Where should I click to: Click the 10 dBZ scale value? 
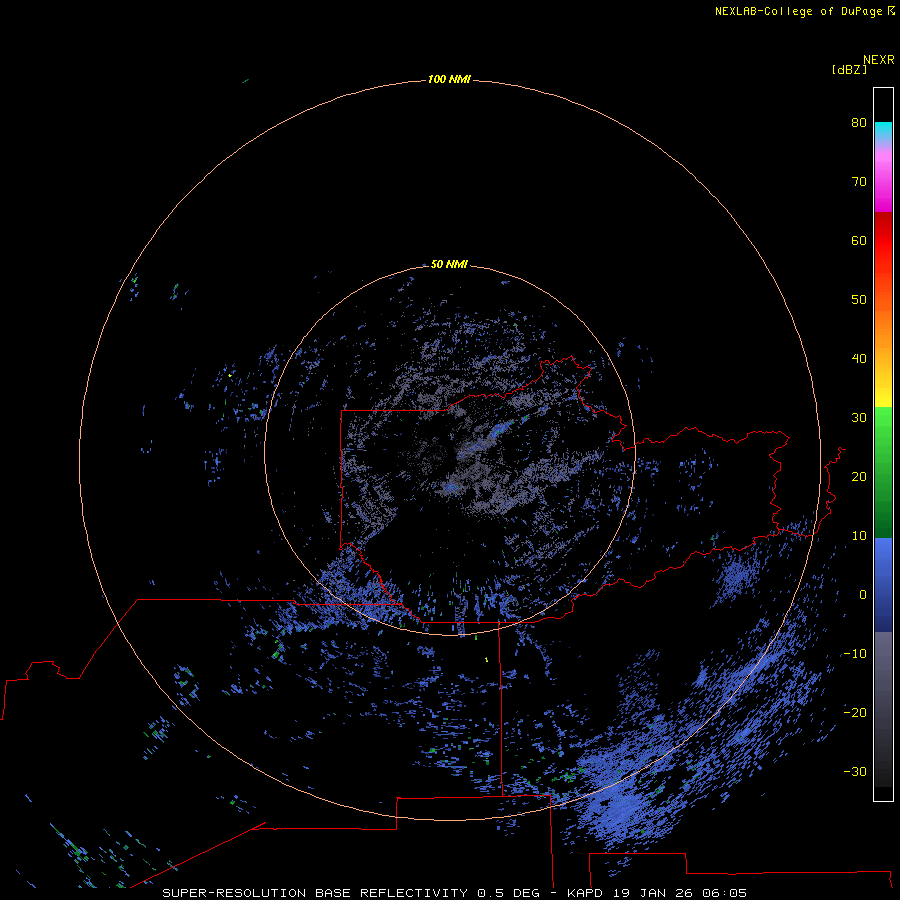click(x=859, y=536)
